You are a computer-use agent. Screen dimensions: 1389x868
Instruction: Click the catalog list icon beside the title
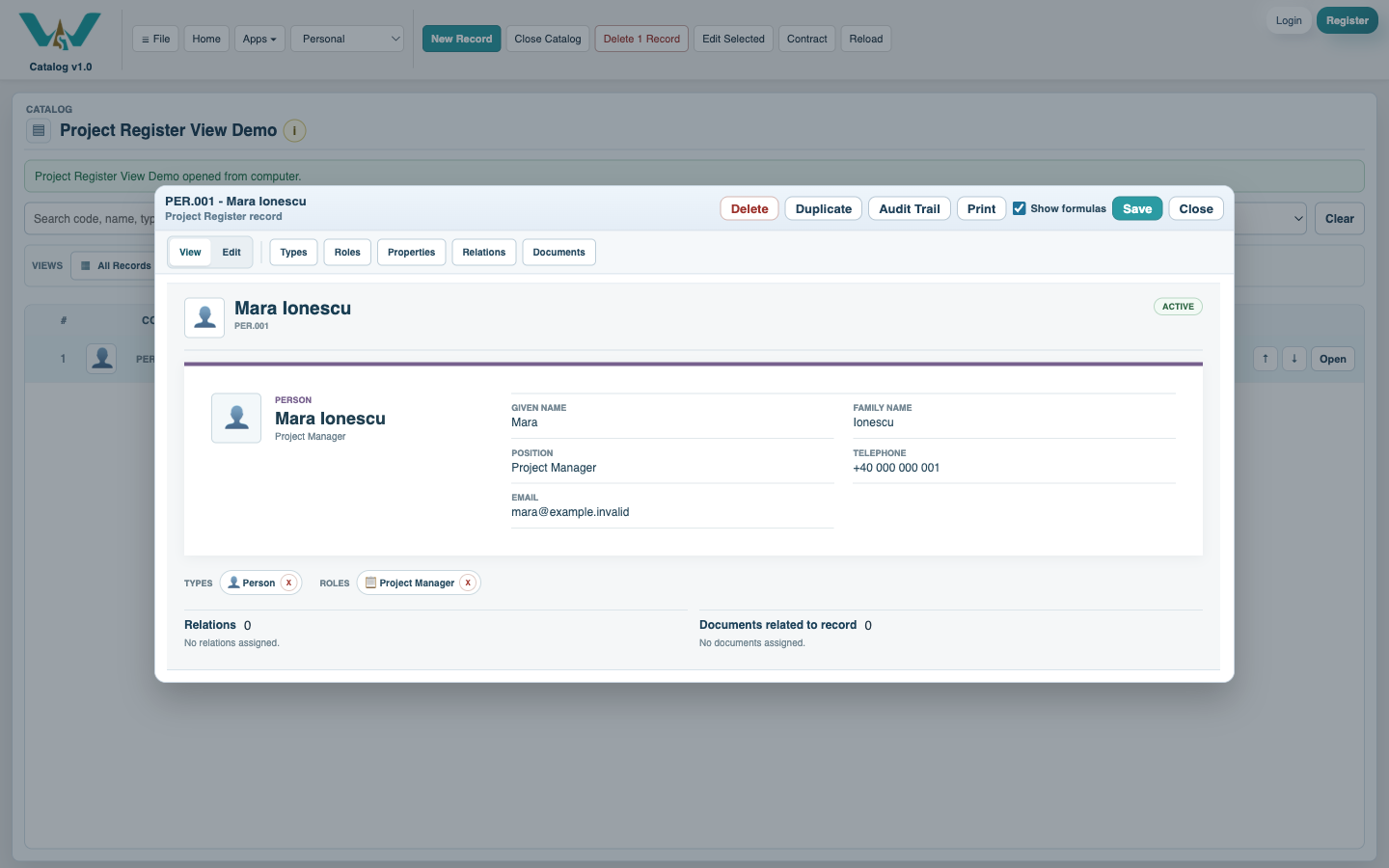tap(39, 130)
